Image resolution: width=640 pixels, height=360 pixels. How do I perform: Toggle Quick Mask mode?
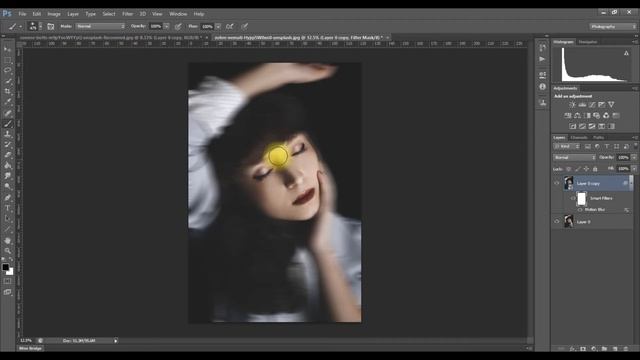(x=7, y=281)
